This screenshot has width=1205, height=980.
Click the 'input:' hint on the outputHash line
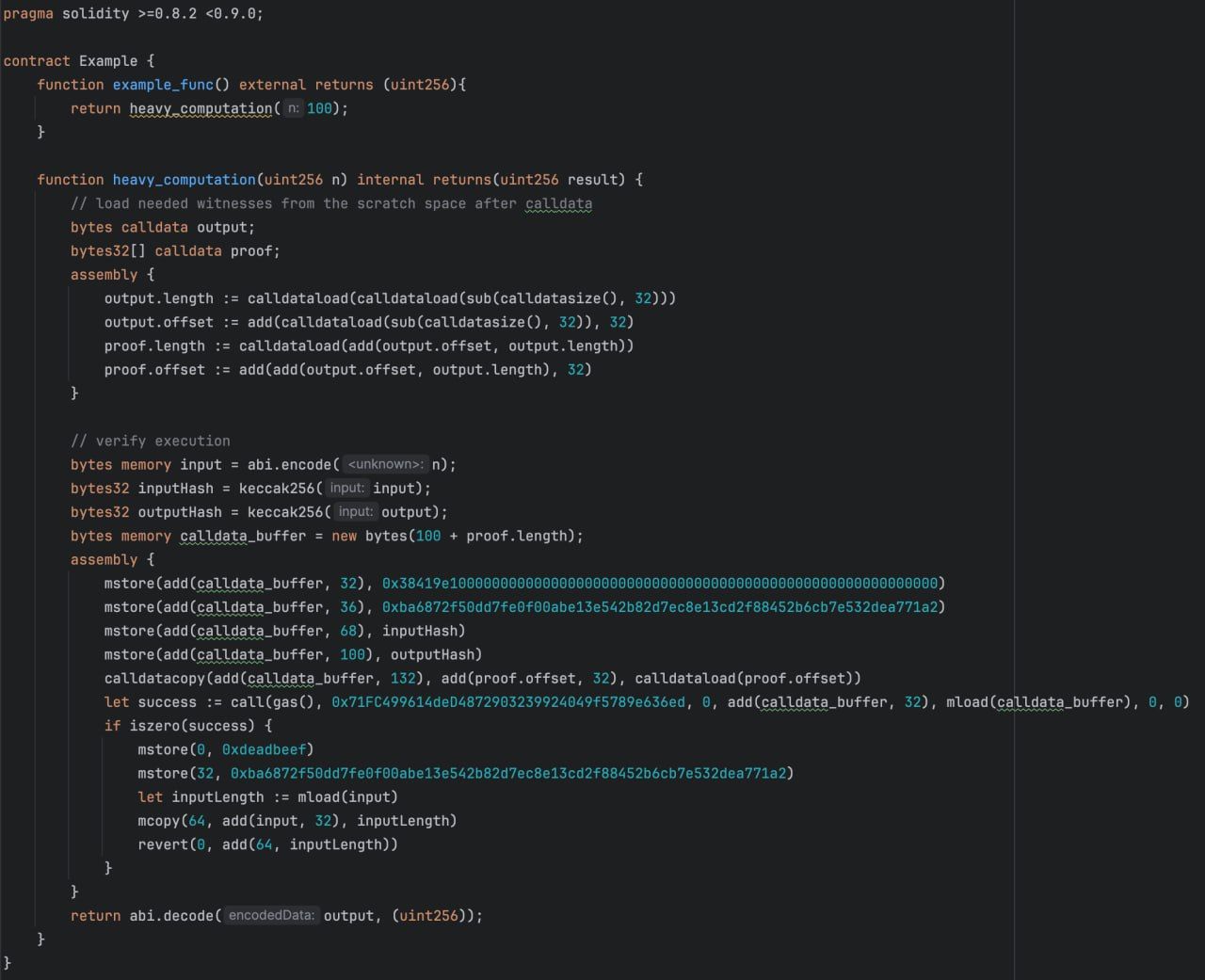click(x=356, y=512)
